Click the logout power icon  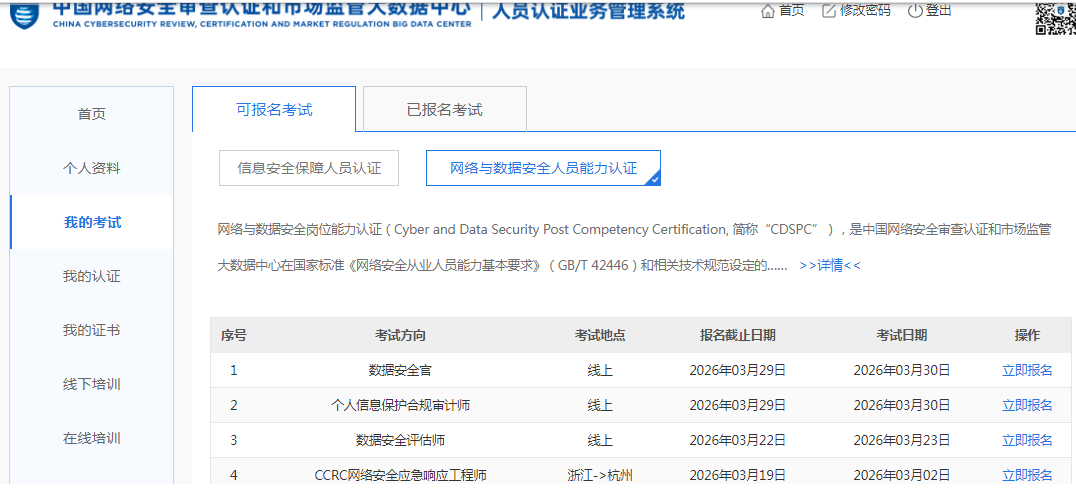[914, 11]
